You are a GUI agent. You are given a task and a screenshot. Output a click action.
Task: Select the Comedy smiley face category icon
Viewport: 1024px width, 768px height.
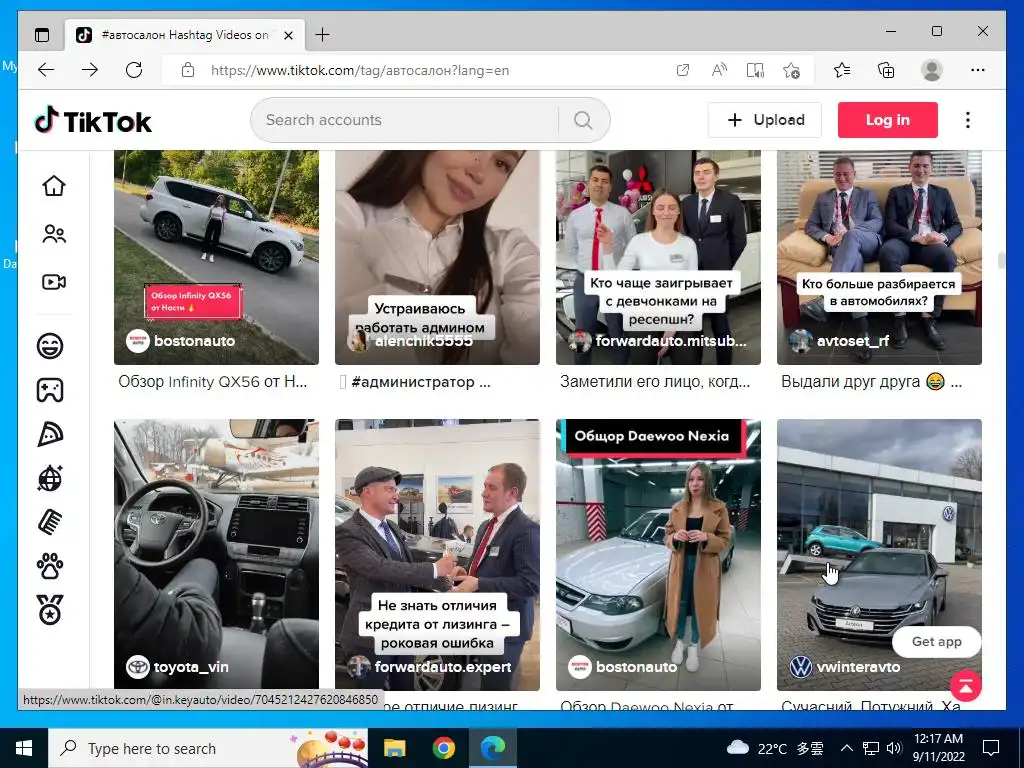[50, 345]
